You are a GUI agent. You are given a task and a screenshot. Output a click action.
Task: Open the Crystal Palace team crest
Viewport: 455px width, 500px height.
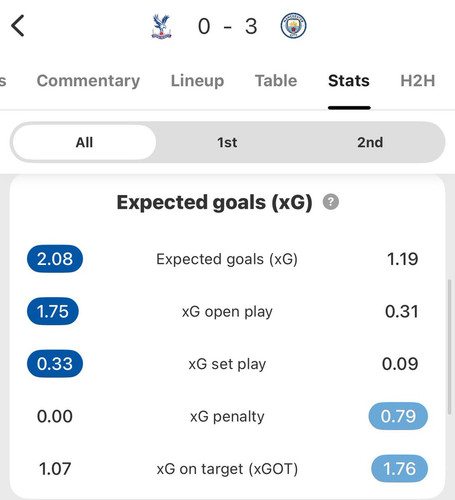tap(161, 26)
